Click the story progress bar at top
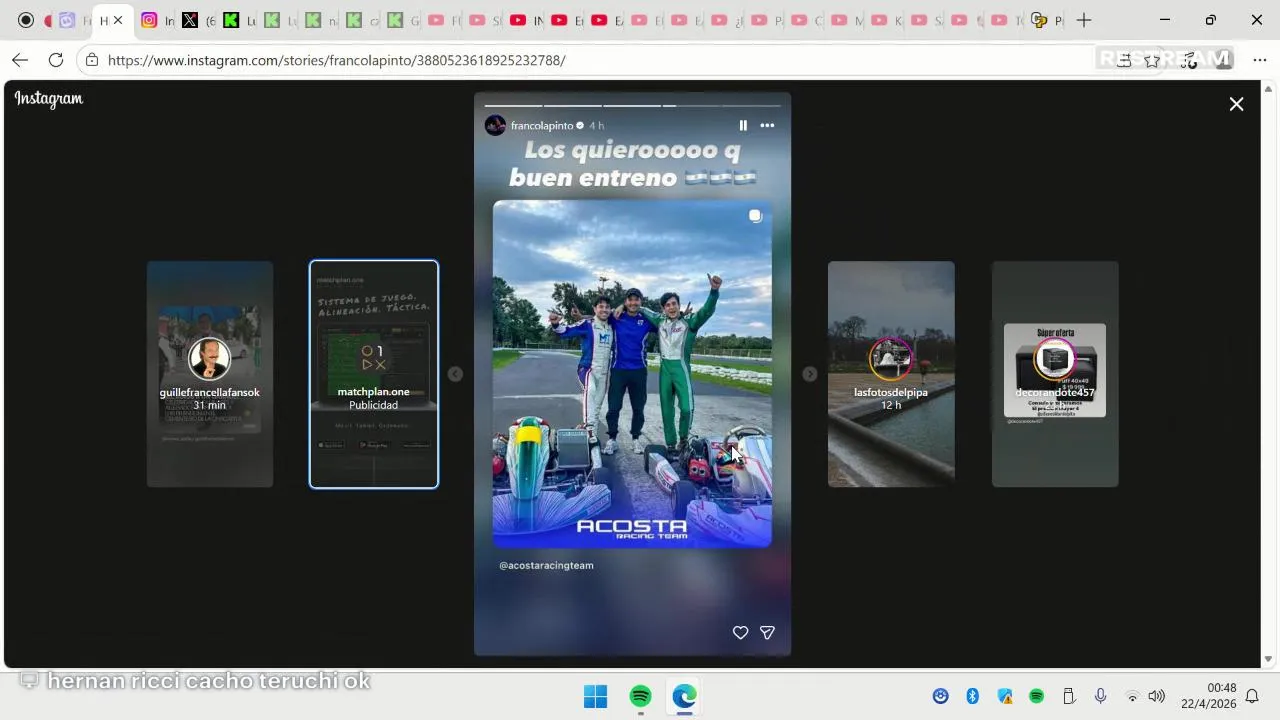The height and width of the screenshot is (720, 1280). coord(632,105)
